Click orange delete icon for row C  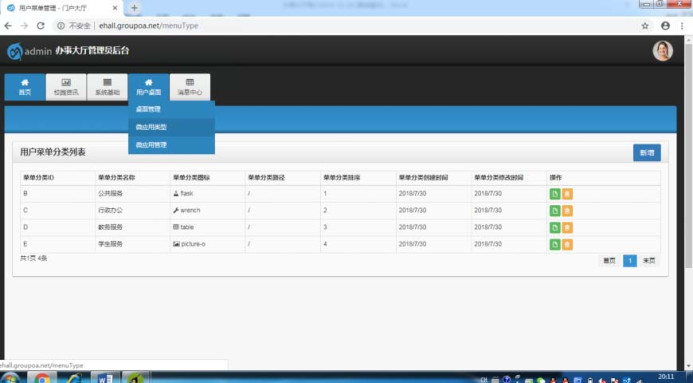[567, 211]
